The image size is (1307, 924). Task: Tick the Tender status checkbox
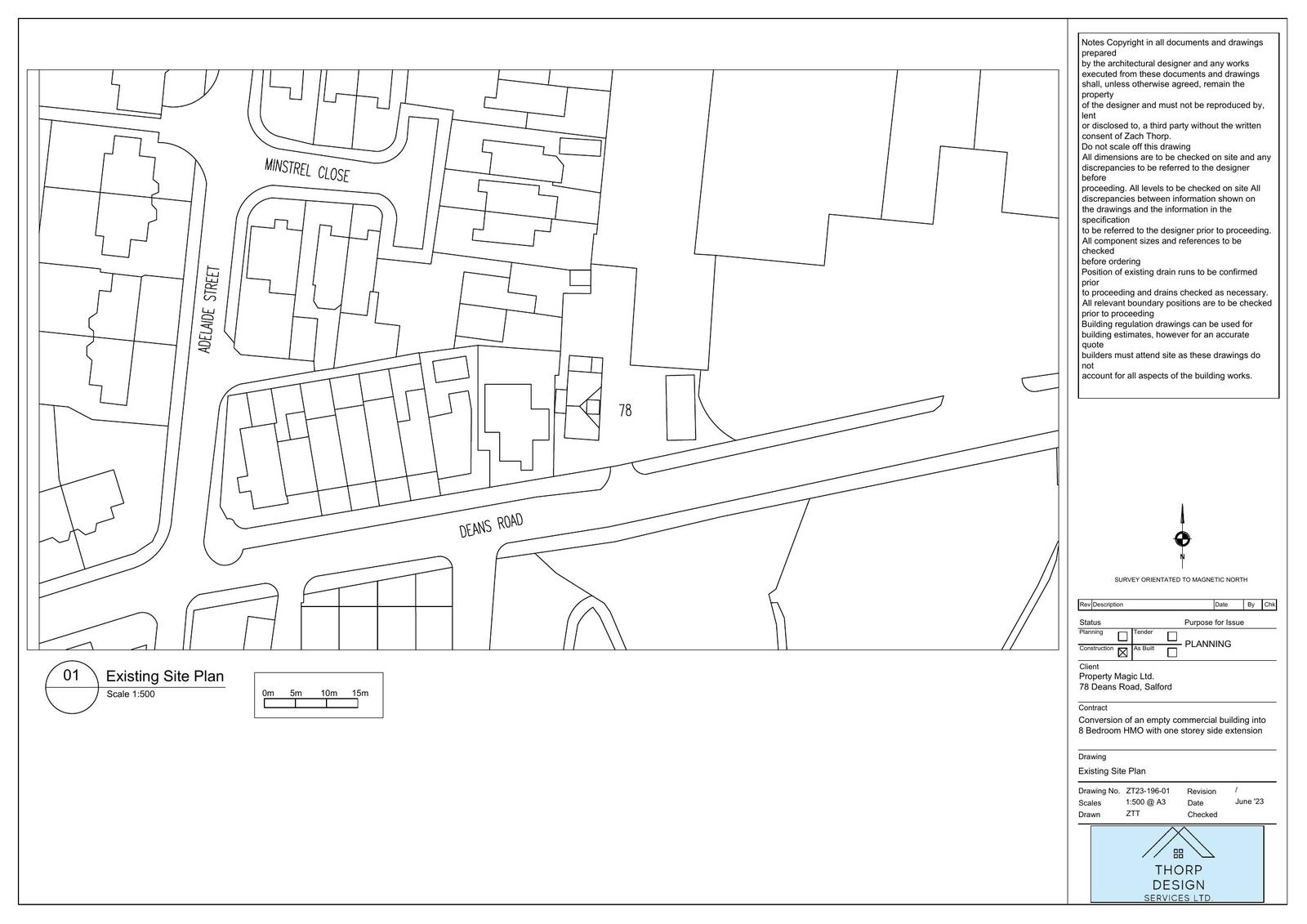coord(1172,636)
